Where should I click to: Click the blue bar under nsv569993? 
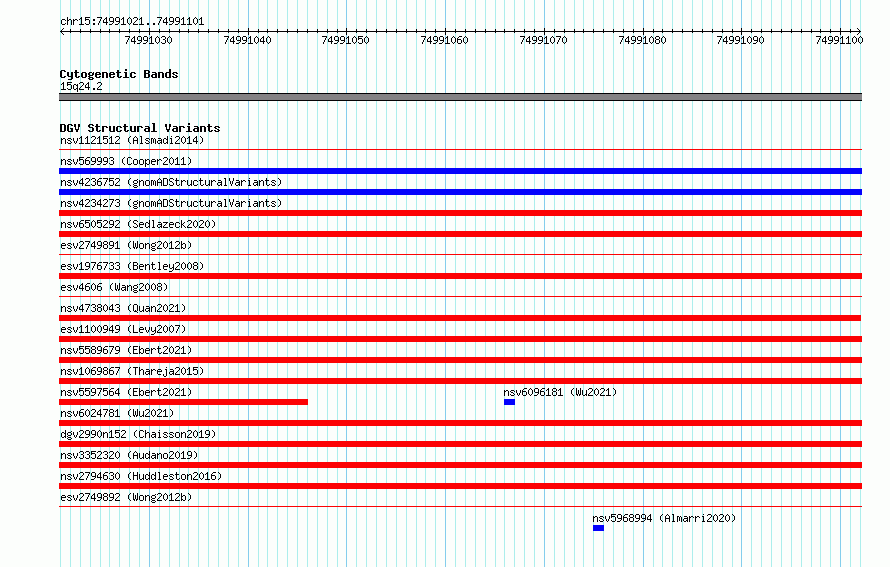pyautogui.click(x=460, y=171)
